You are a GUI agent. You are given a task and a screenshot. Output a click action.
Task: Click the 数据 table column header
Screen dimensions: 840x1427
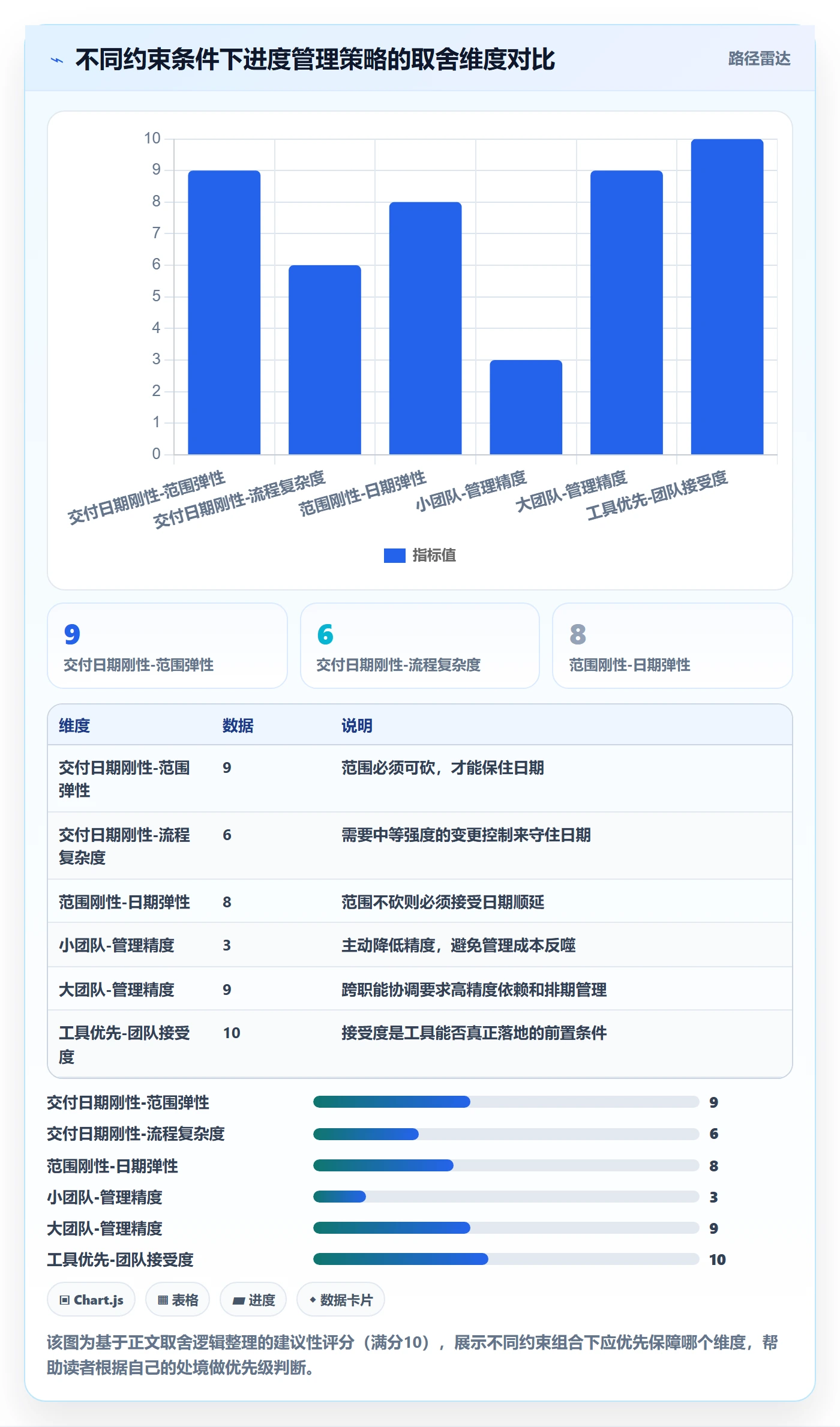pos(238,726)
